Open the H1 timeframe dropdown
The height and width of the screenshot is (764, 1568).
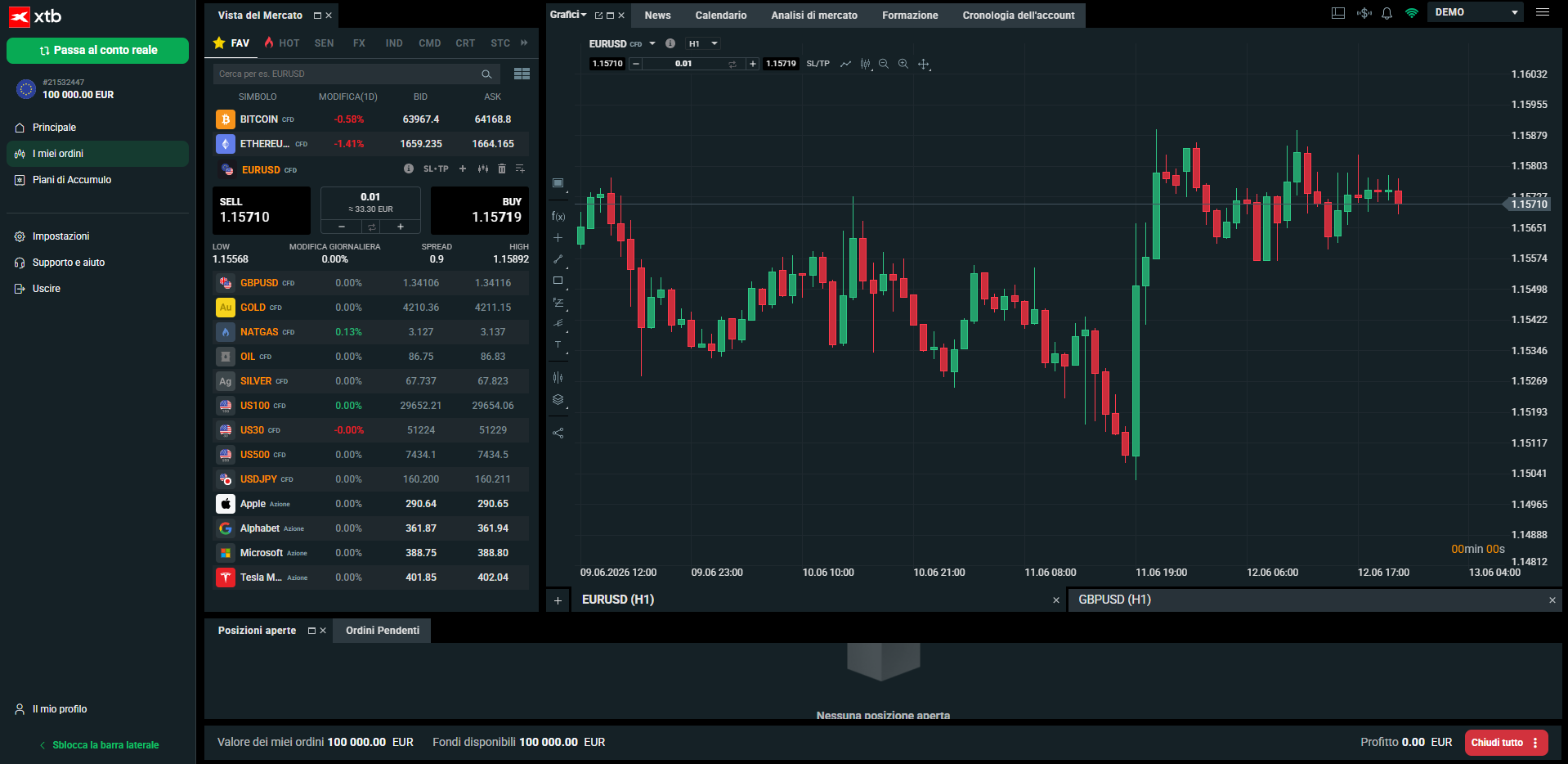[702, 43]
